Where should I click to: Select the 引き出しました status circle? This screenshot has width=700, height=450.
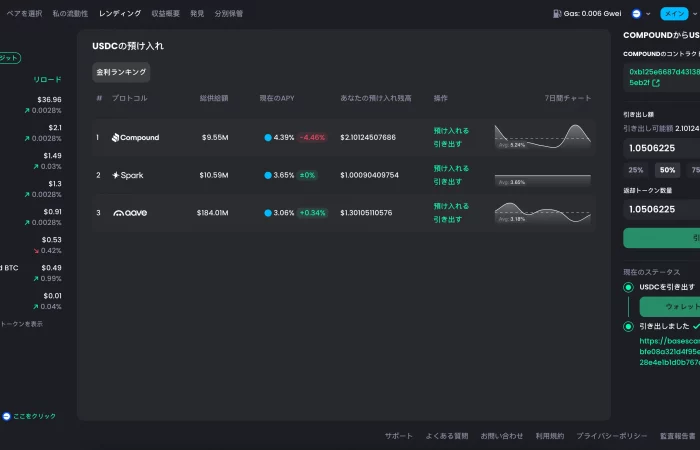[628, 326]
